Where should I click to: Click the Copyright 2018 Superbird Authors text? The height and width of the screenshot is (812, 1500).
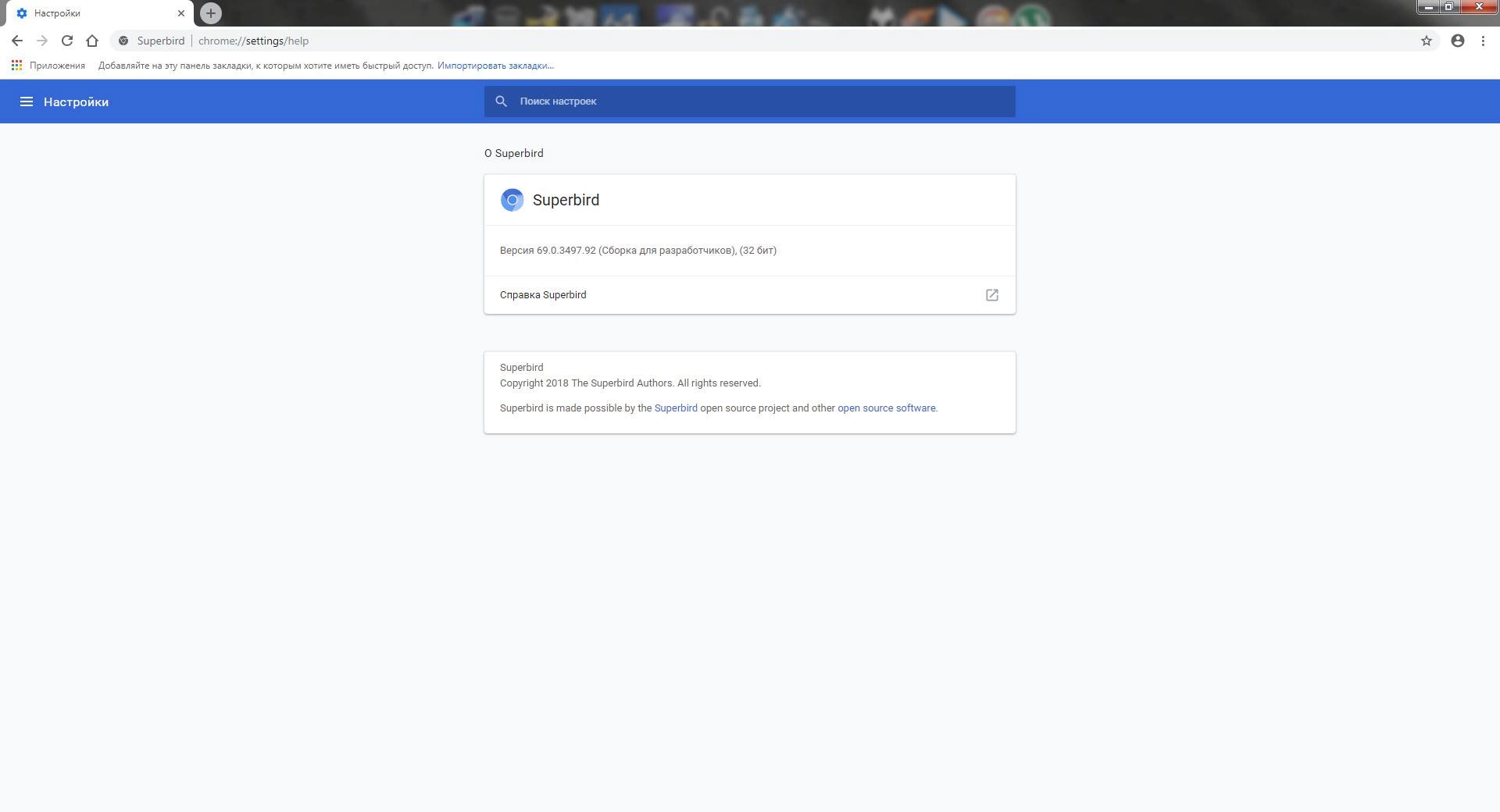(x=630, y=383)
